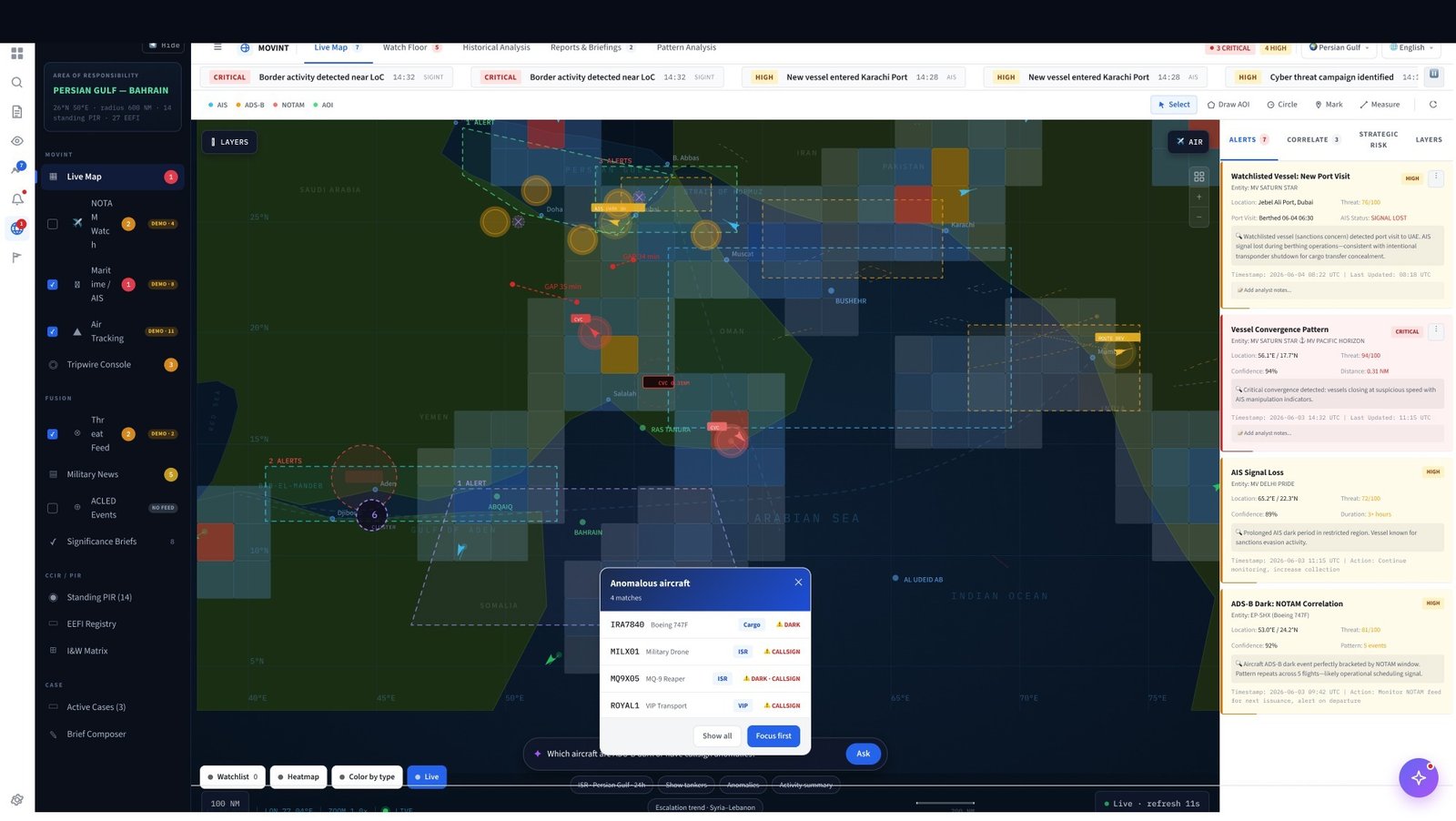Click the AIR mode button on map

[x=1188, y=142]
